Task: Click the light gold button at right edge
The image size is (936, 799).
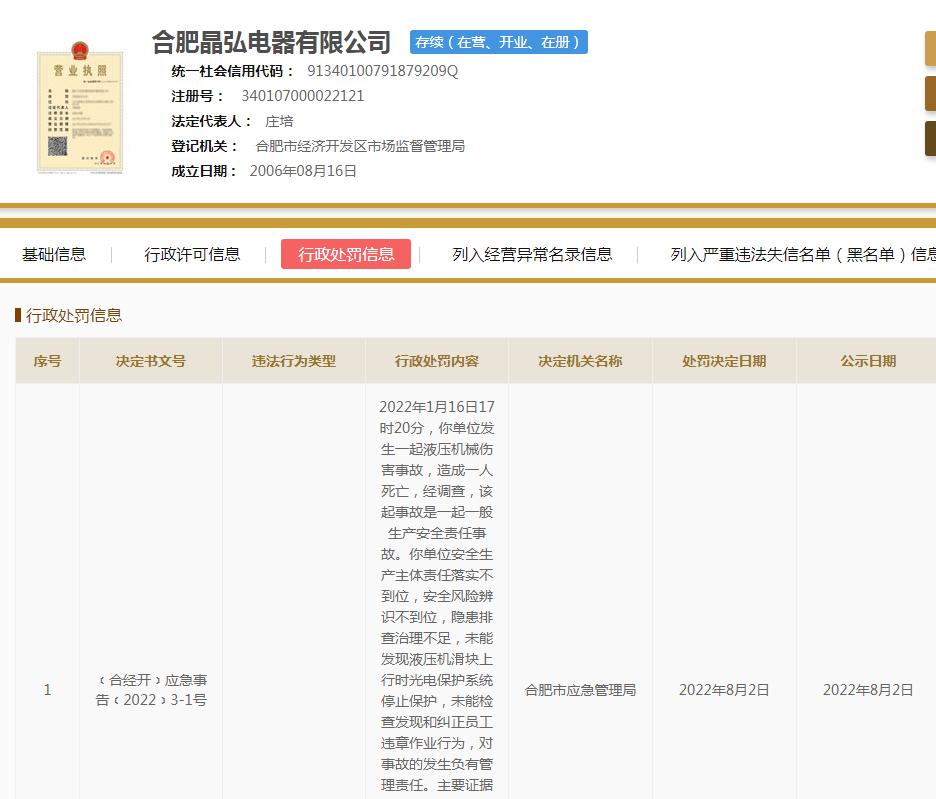Action: pos(929,48)
